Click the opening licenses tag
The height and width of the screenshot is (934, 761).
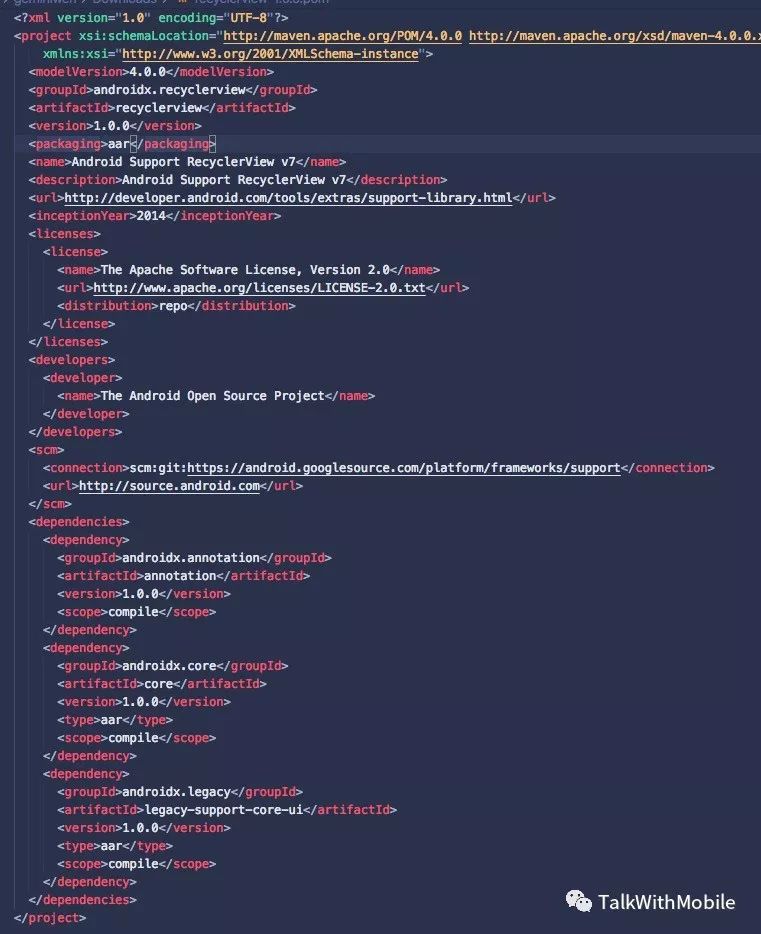click(64, 234)
